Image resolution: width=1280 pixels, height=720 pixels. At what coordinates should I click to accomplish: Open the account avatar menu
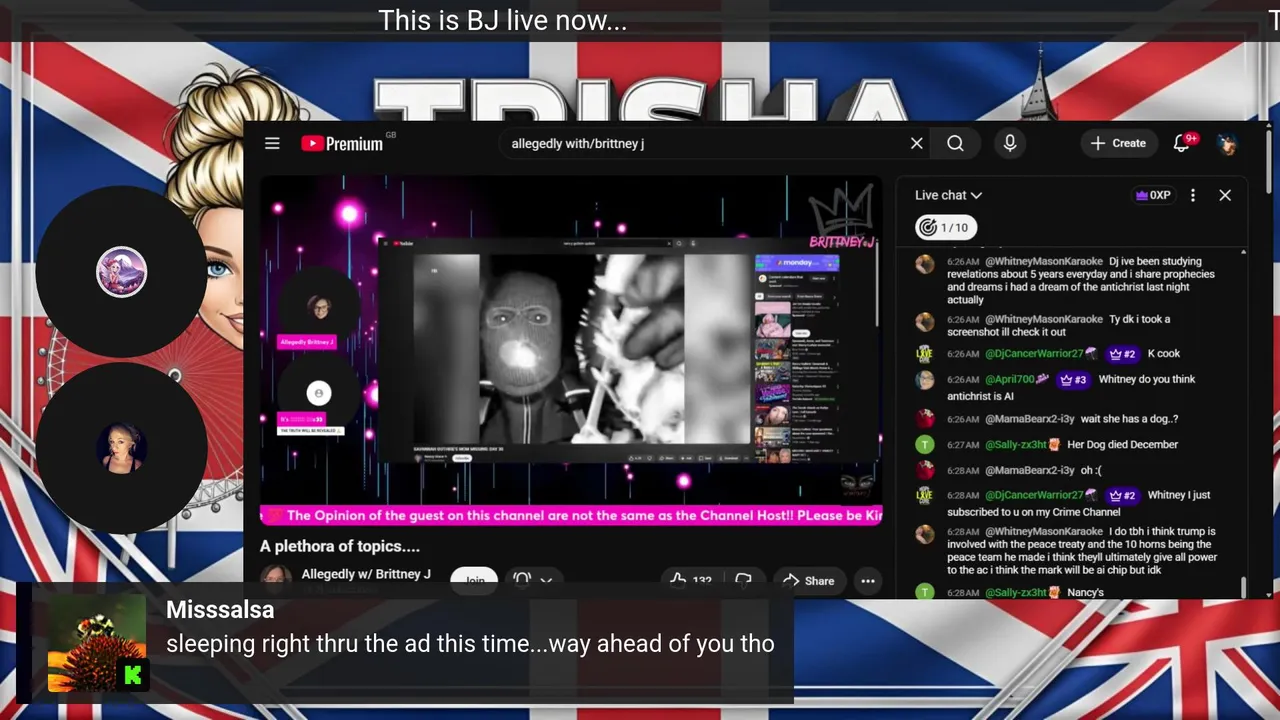click(x=1227, y=143)
